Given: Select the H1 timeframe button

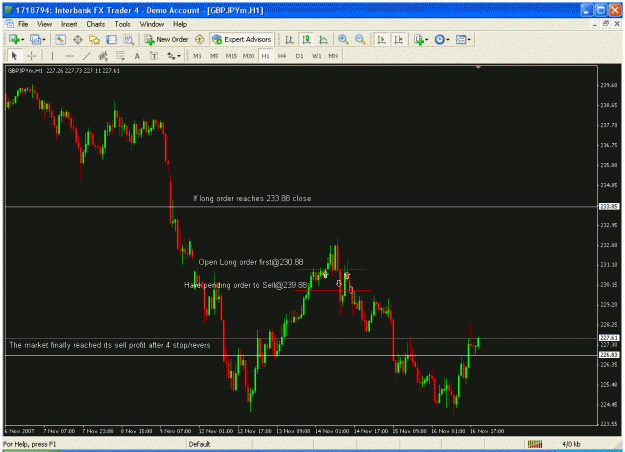Looking at the screenshot, I should pyautogui.click(x=265, y=56).
